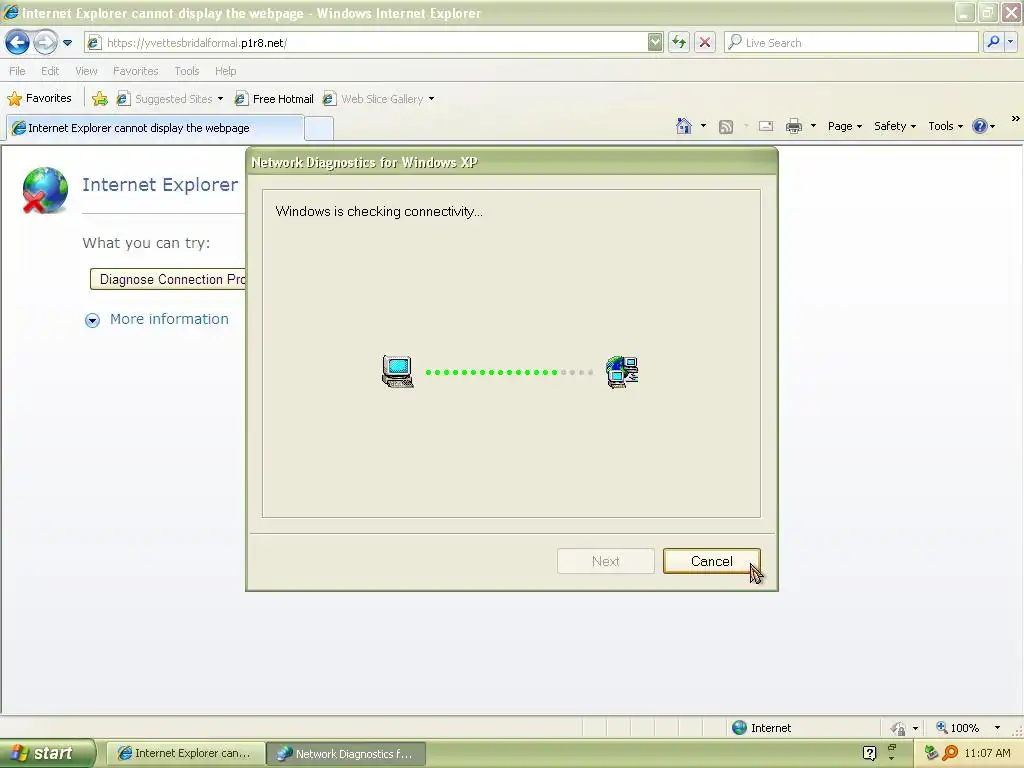Click the orange magnifier tray icon

(950, 753)
